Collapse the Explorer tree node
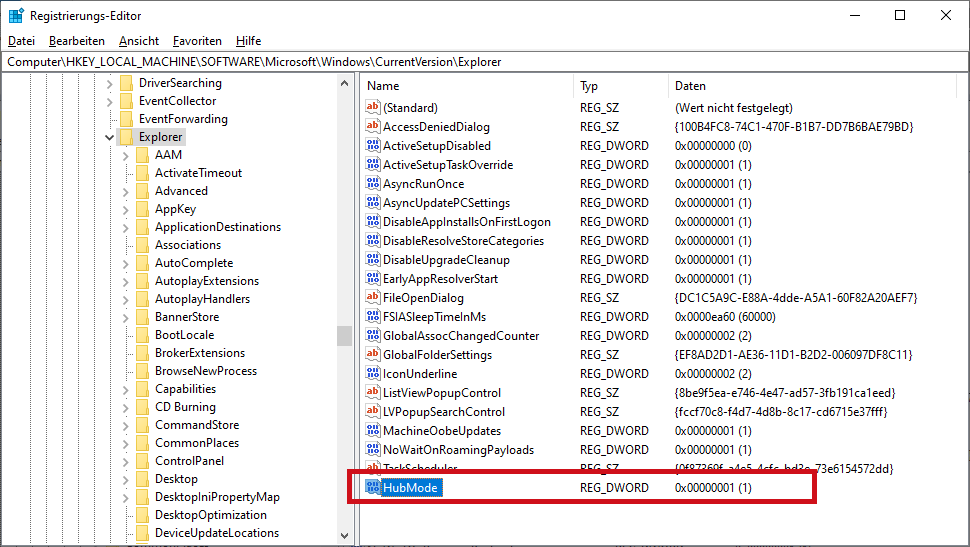Screen dimensions: 970x547 (x=109, y=137)
